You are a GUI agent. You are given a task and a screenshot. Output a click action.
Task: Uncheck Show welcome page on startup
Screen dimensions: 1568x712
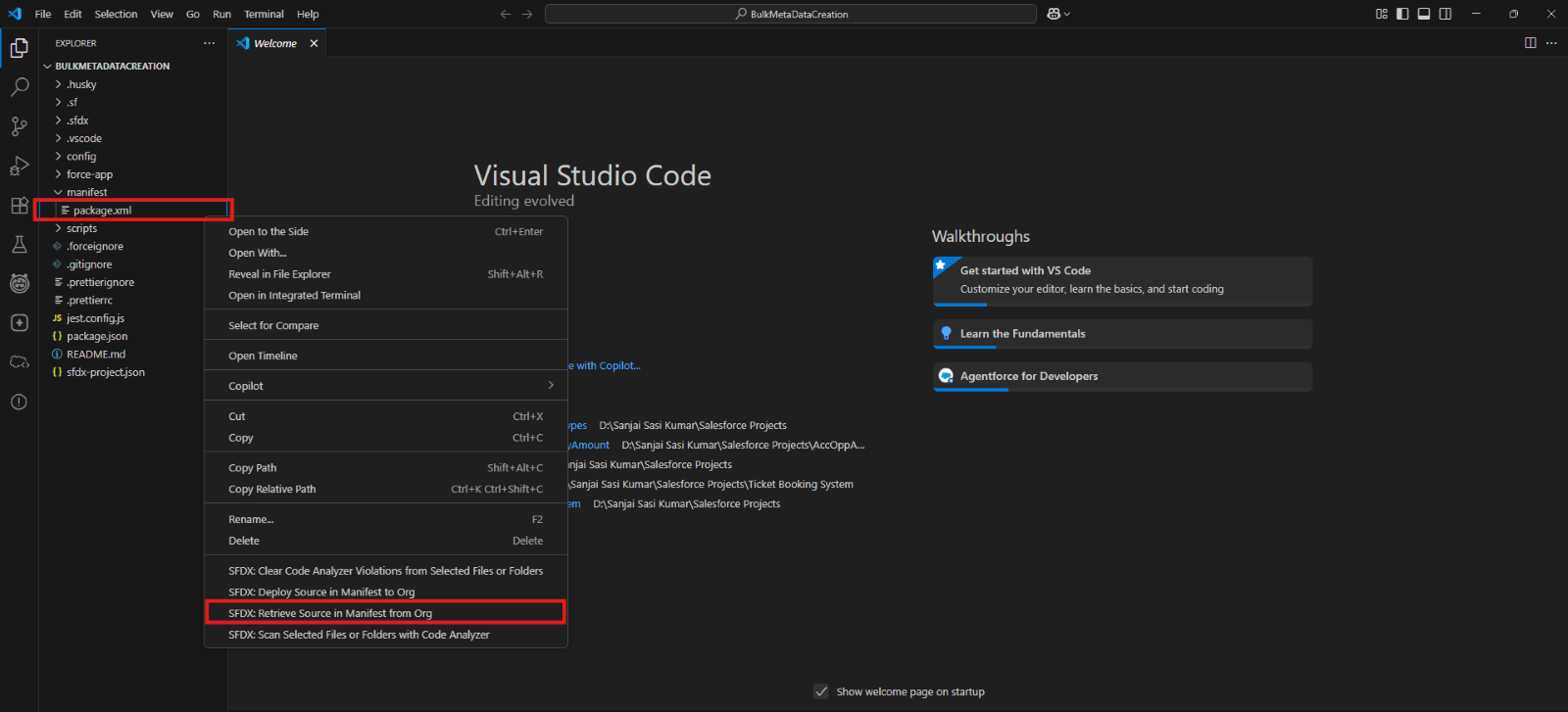(x=821, y=691)
